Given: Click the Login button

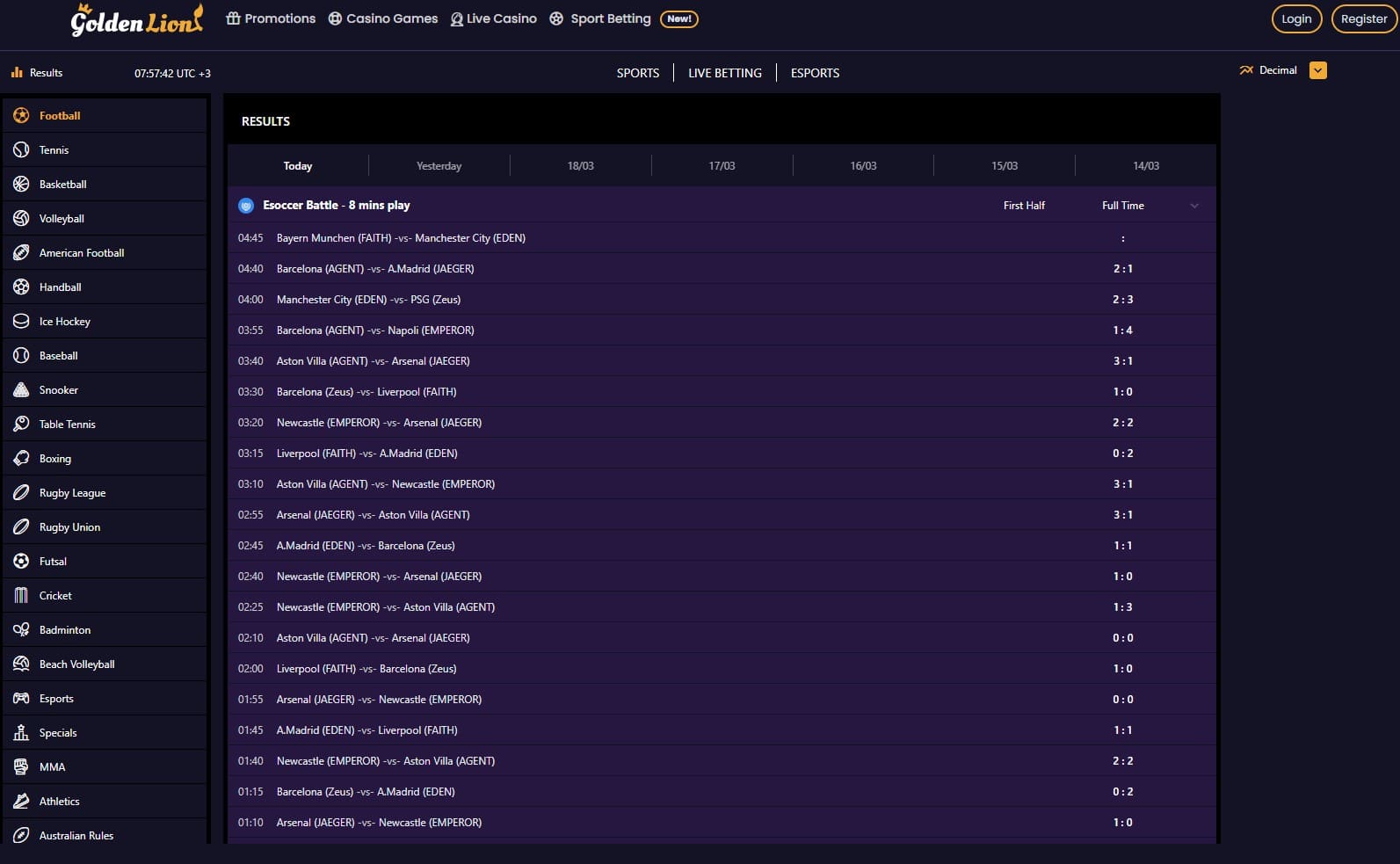Looking at the screenshot, I should coord(1296,18).
